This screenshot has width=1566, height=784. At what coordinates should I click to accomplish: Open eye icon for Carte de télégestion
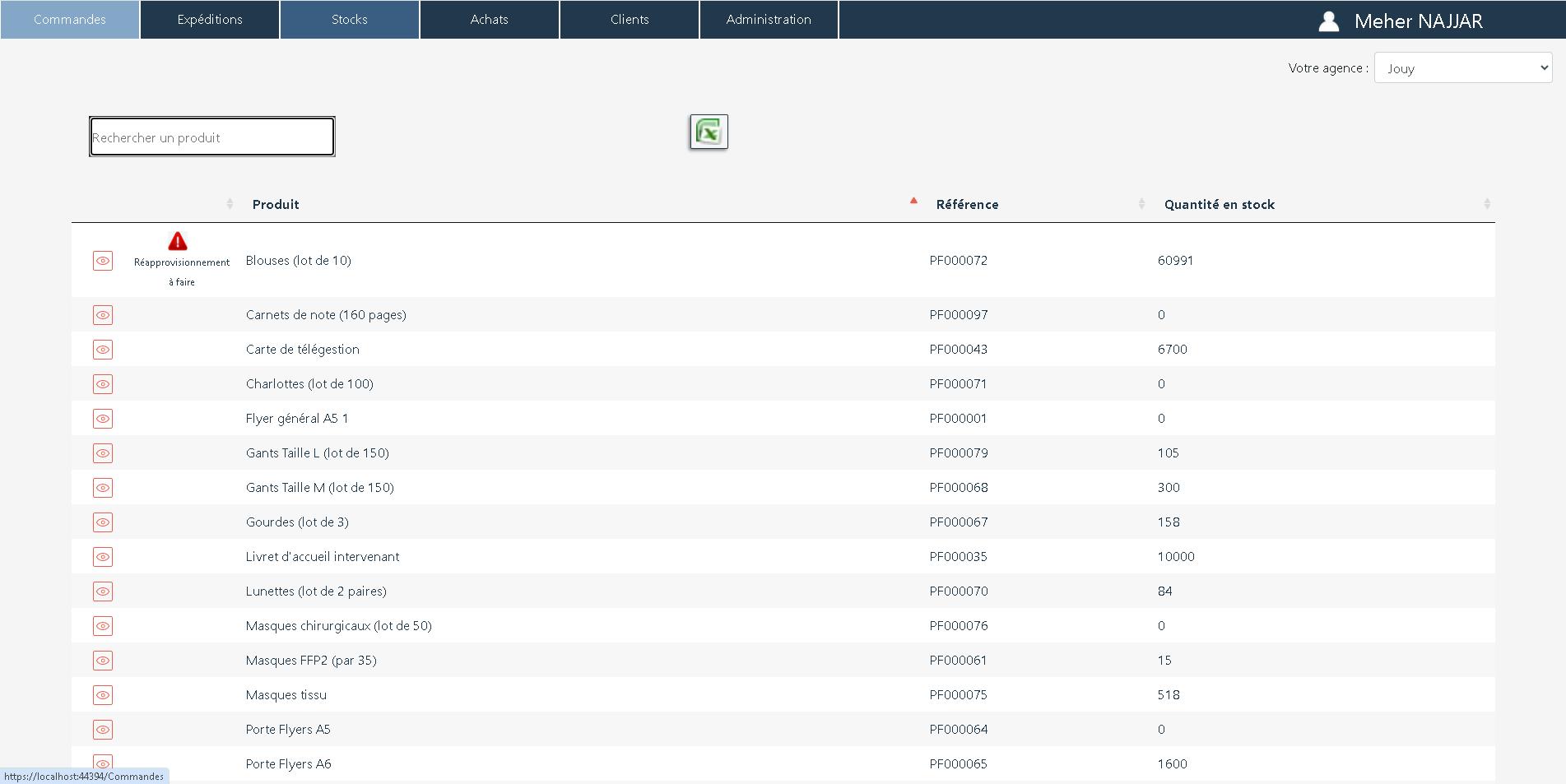(x=103, y=350)
